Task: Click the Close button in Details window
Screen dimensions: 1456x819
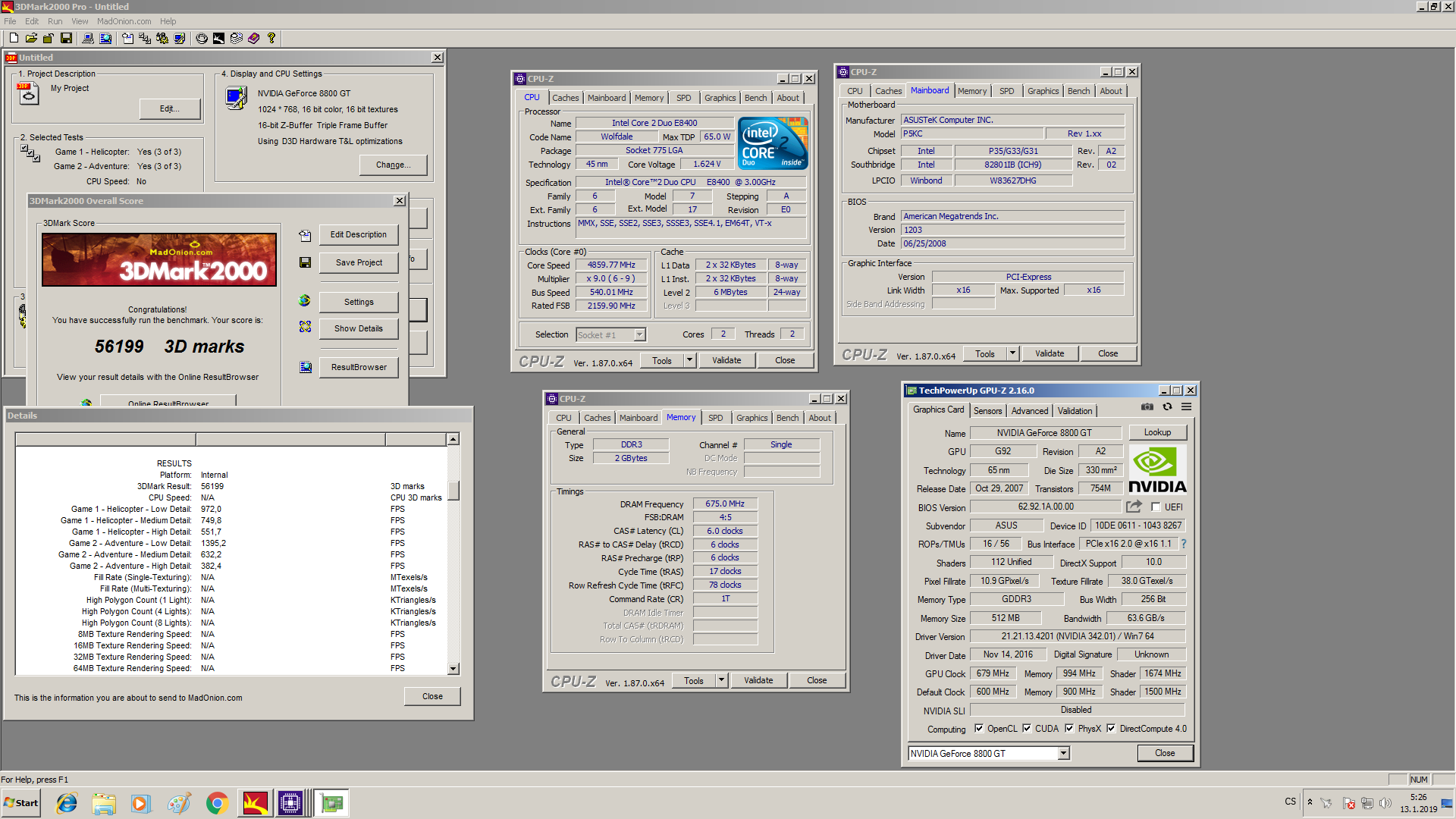Action: [x=432, y=696]
